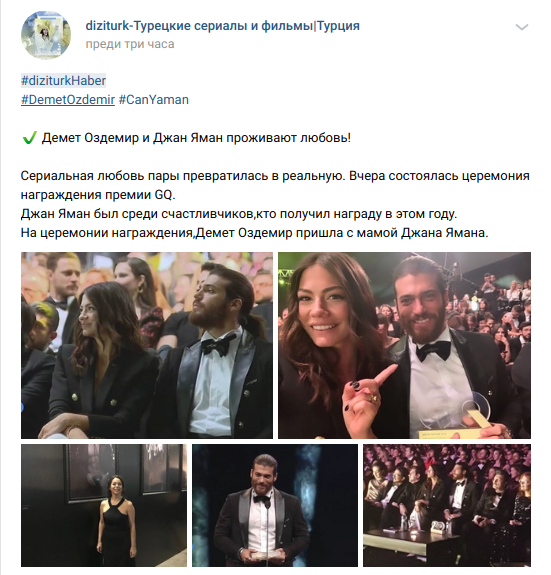The image size is (551, 575).
Task: Open the #diziturkHaber hashtag
Action: 63,81
